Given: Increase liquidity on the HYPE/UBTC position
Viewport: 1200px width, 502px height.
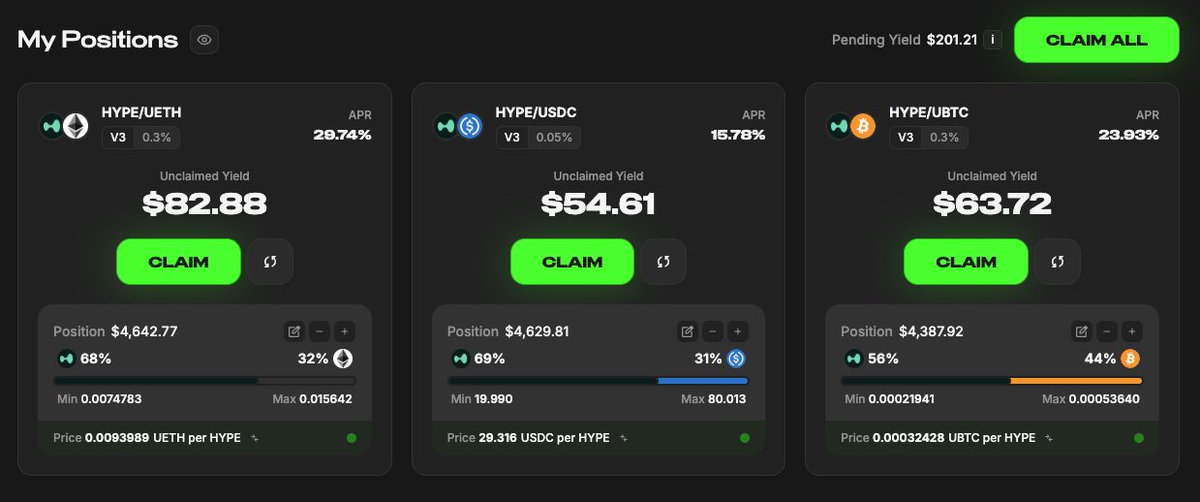Looking at the screenshot, I should [x=1130, y=331].
